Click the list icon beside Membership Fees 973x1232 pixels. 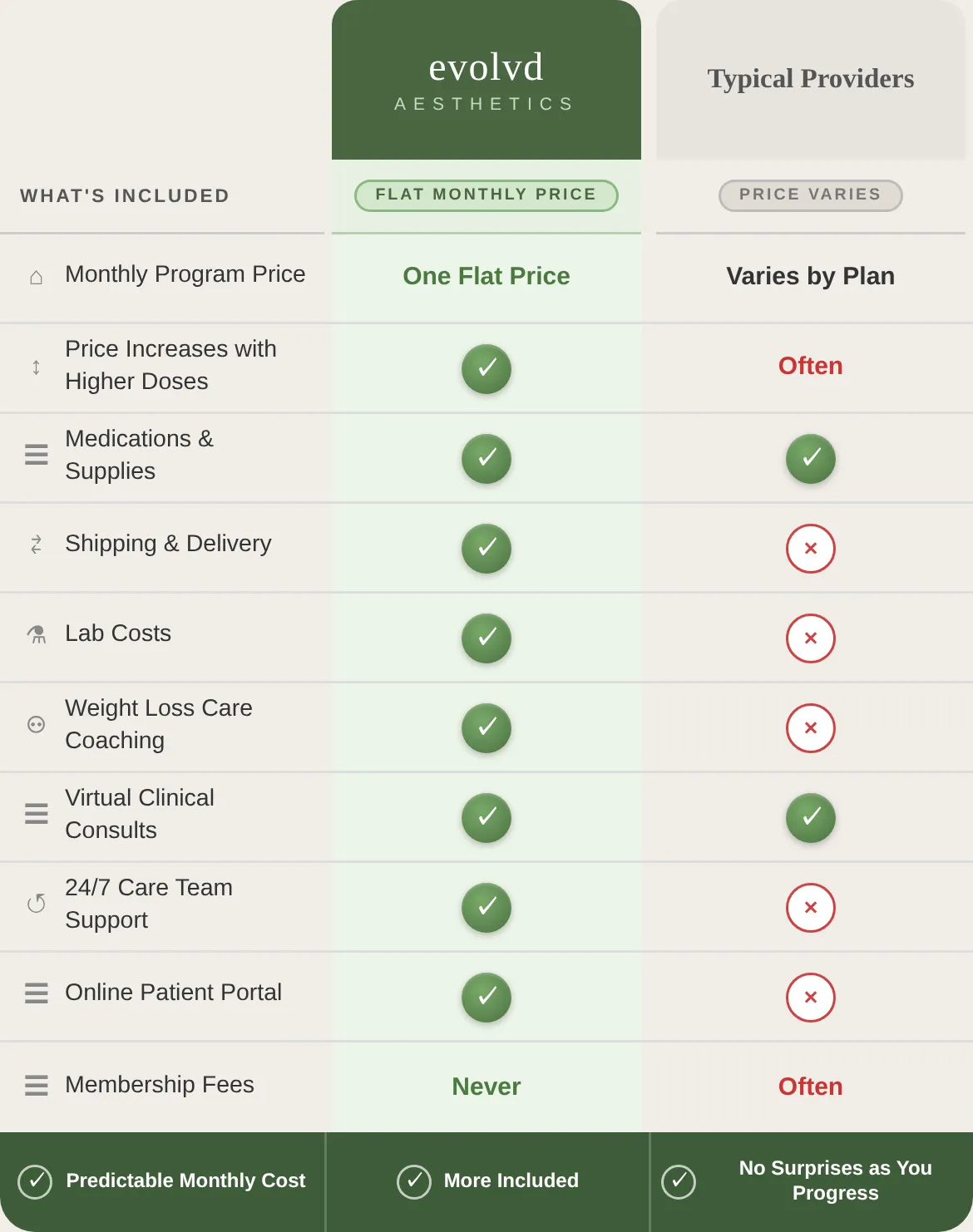coord(36,1085)
